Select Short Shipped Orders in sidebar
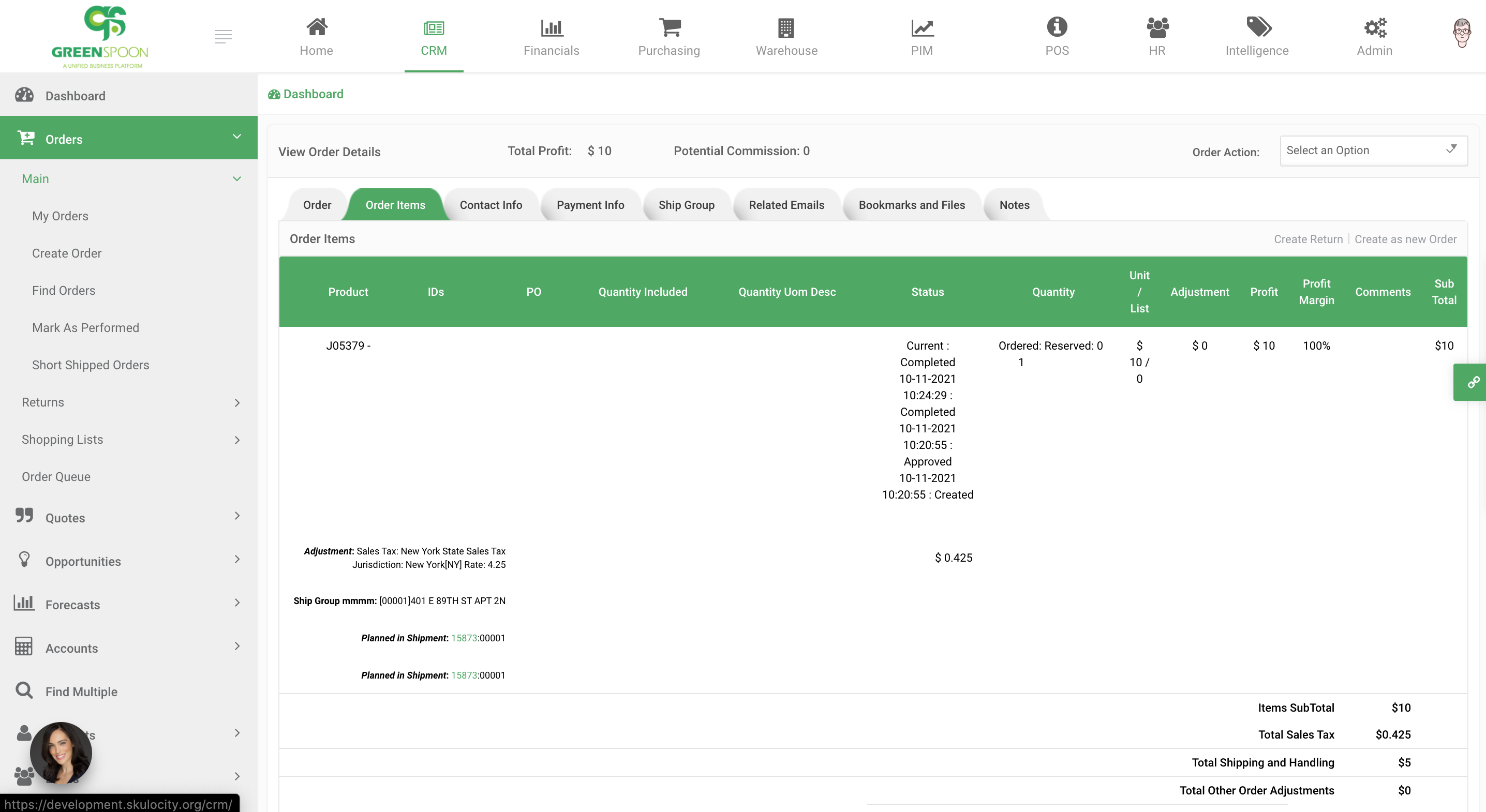This screenshot has height=812, width=1486. 91,365
